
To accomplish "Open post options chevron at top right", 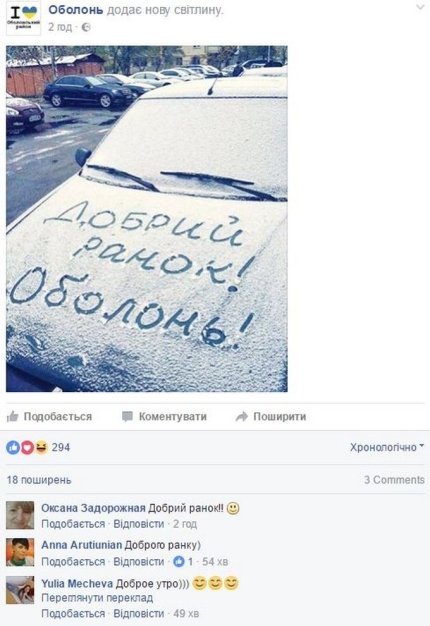I will [x=420, y=7].
